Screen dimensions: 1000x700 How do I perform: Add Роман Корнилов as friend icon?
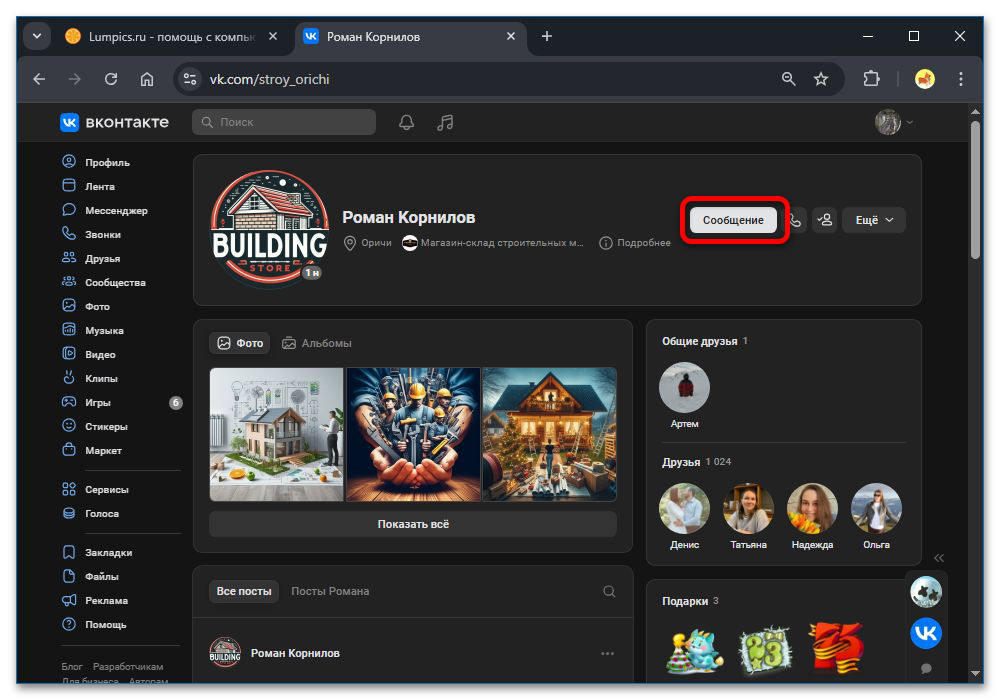click(825, 220)
